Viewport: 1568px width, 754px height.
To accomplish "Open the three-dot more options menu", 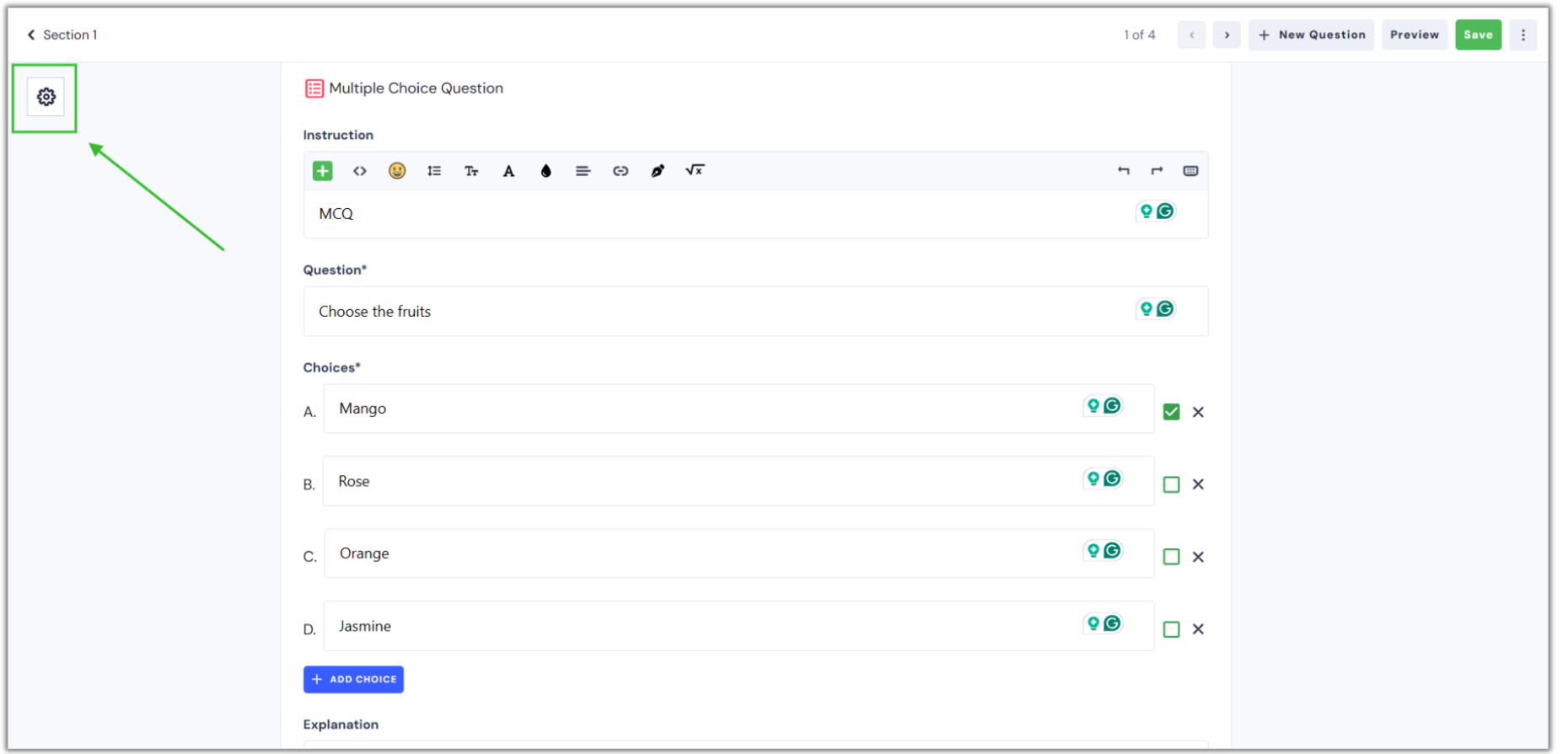I will (1522, 35).
